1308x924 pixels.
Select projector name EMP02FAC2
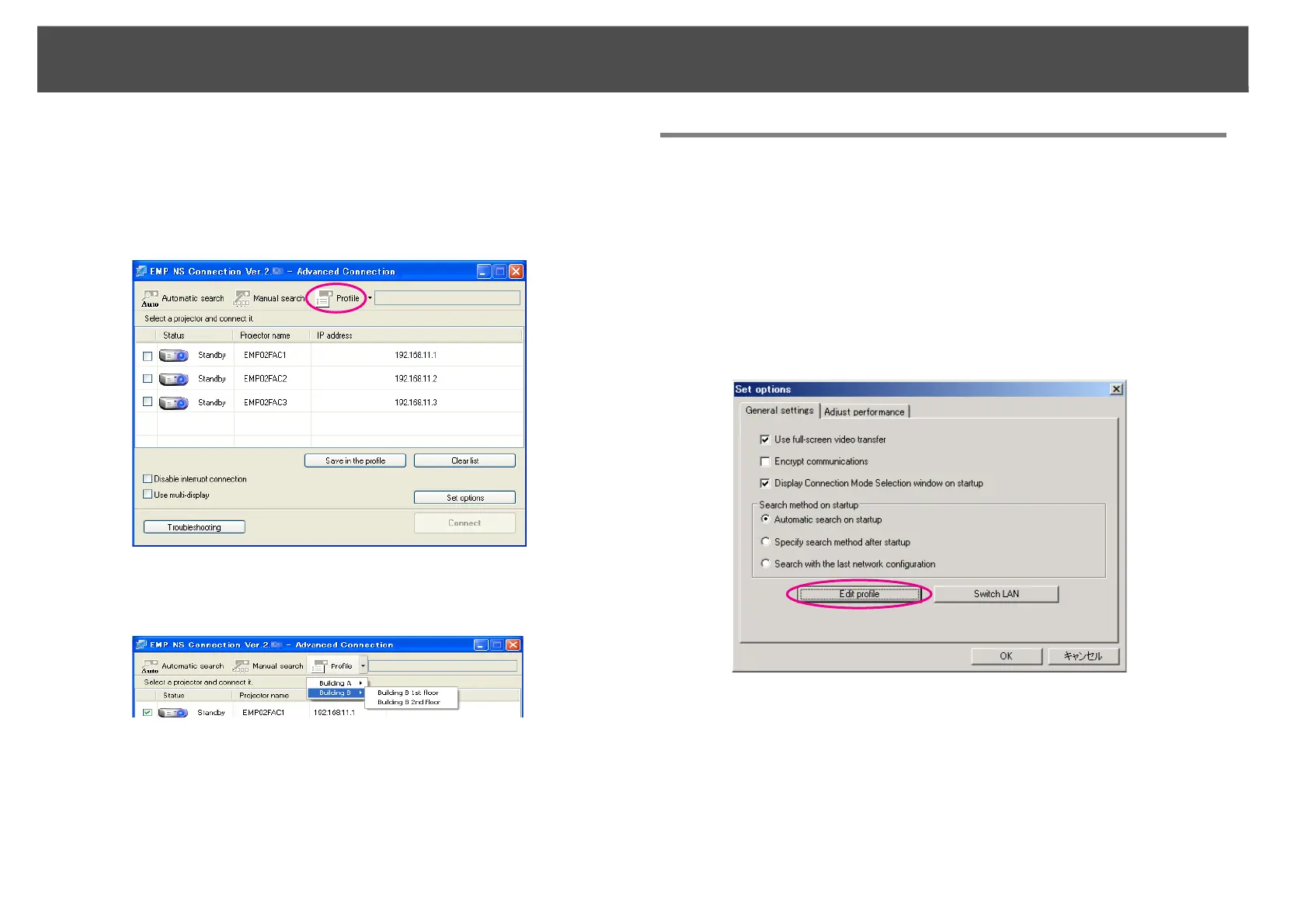point(266,379)
